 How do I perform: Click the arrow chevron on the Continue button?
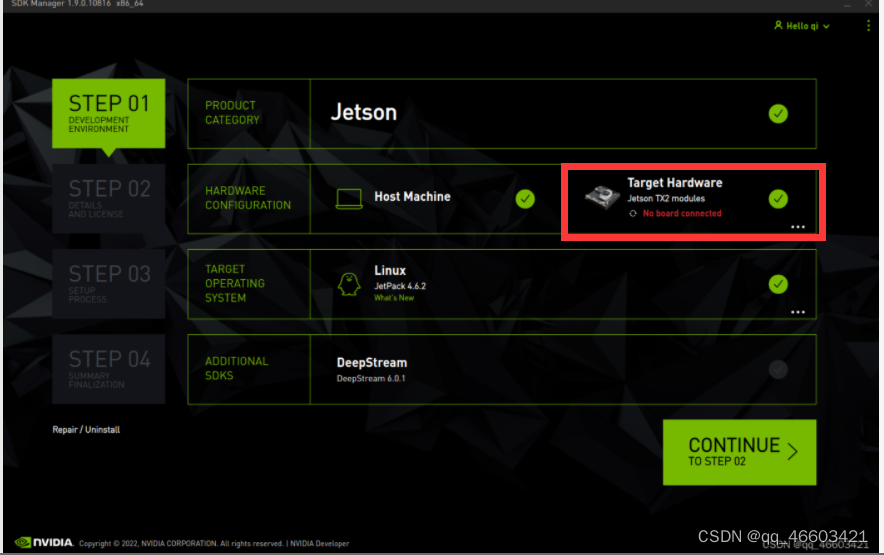click(x=793, y=451)
